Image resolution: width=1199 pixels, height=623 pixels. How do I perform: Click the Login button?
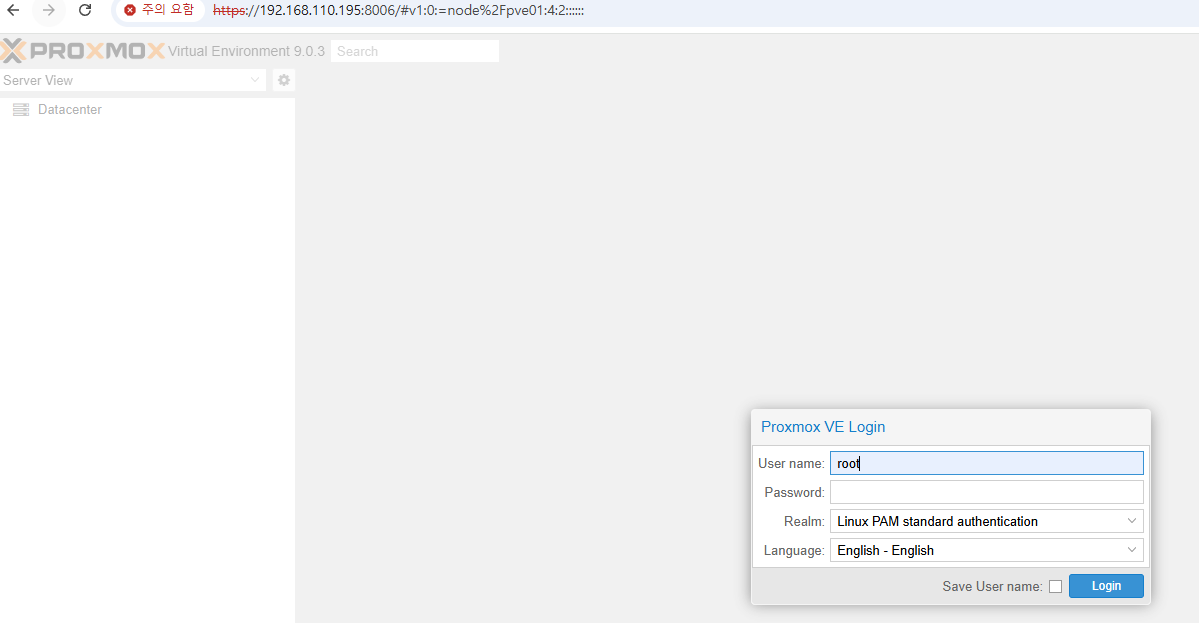pos(1106,586)
